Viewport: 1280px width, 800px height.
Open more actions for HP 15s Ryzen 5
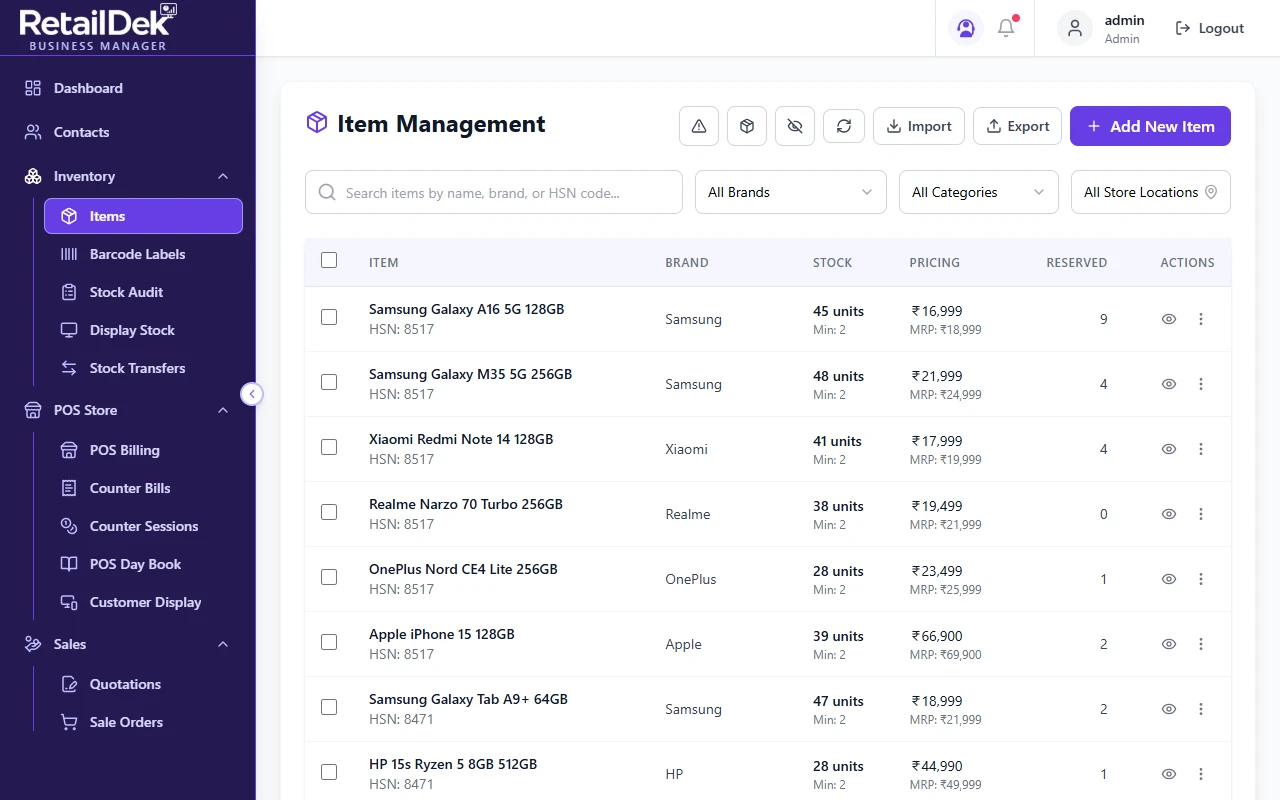(x=1201, y=774)
